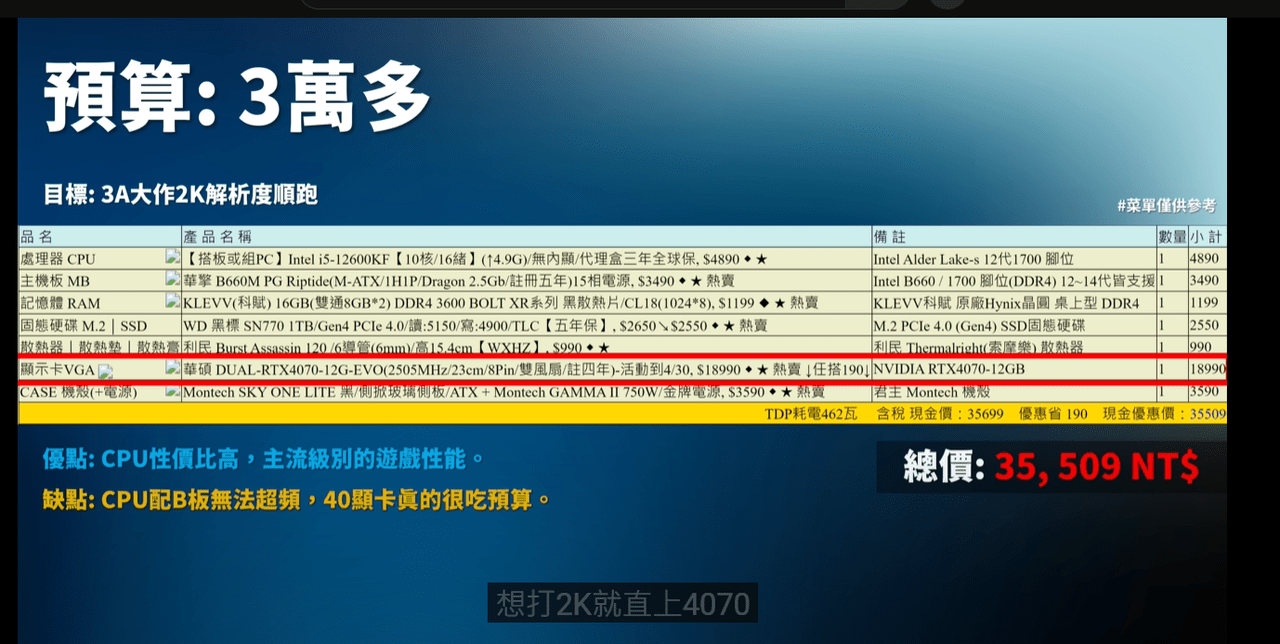Click the broken image icon in CPU row
This screenshot has height=644, width=1280.
click(x=172, y=258)
